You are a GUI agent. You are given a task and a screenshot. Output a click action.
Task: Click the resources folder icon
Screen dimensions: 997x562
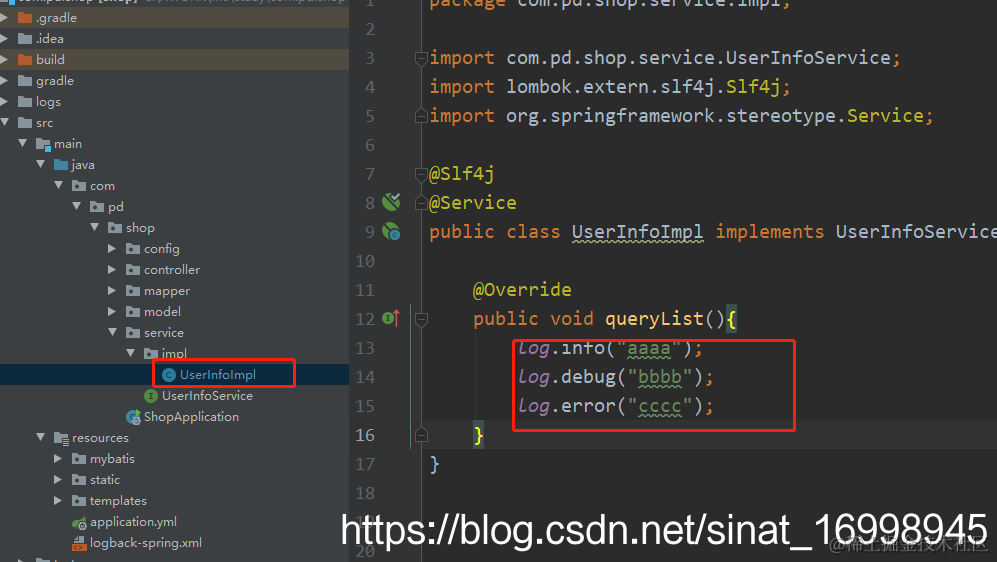coord(61,438)
